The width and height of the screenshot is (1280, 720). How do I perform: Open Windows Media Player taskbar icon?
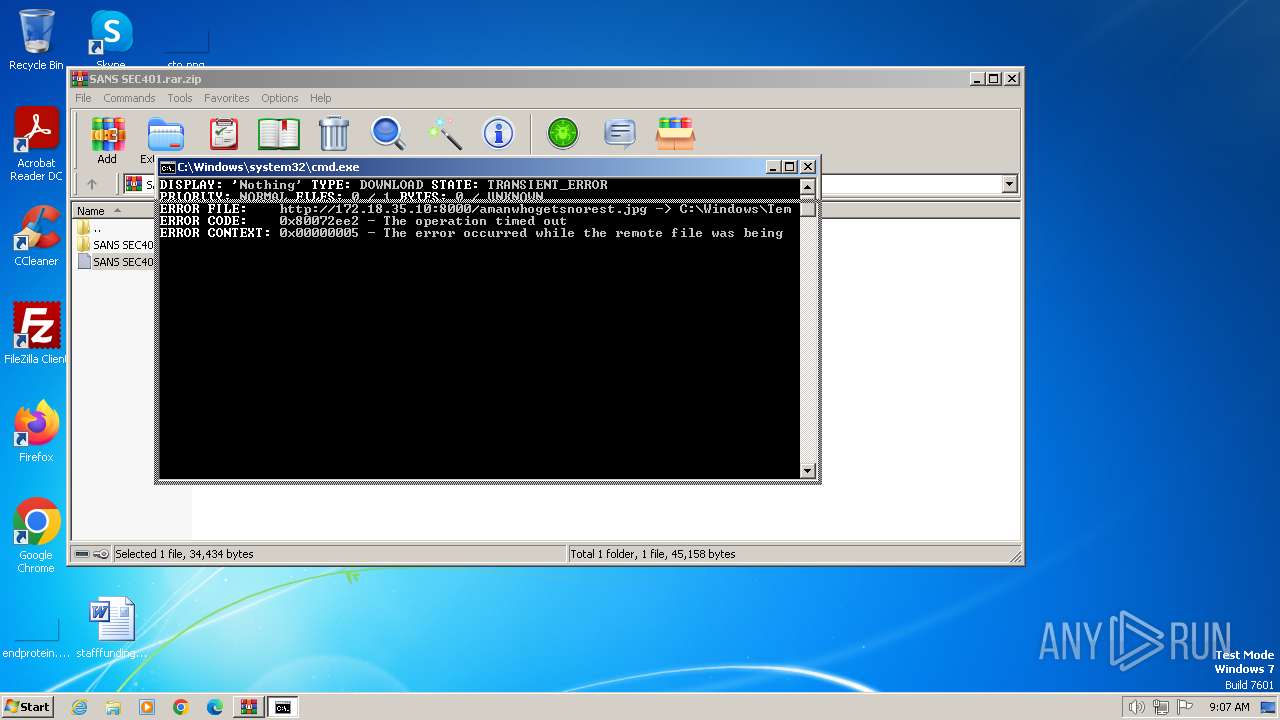[x=147, y=707]
